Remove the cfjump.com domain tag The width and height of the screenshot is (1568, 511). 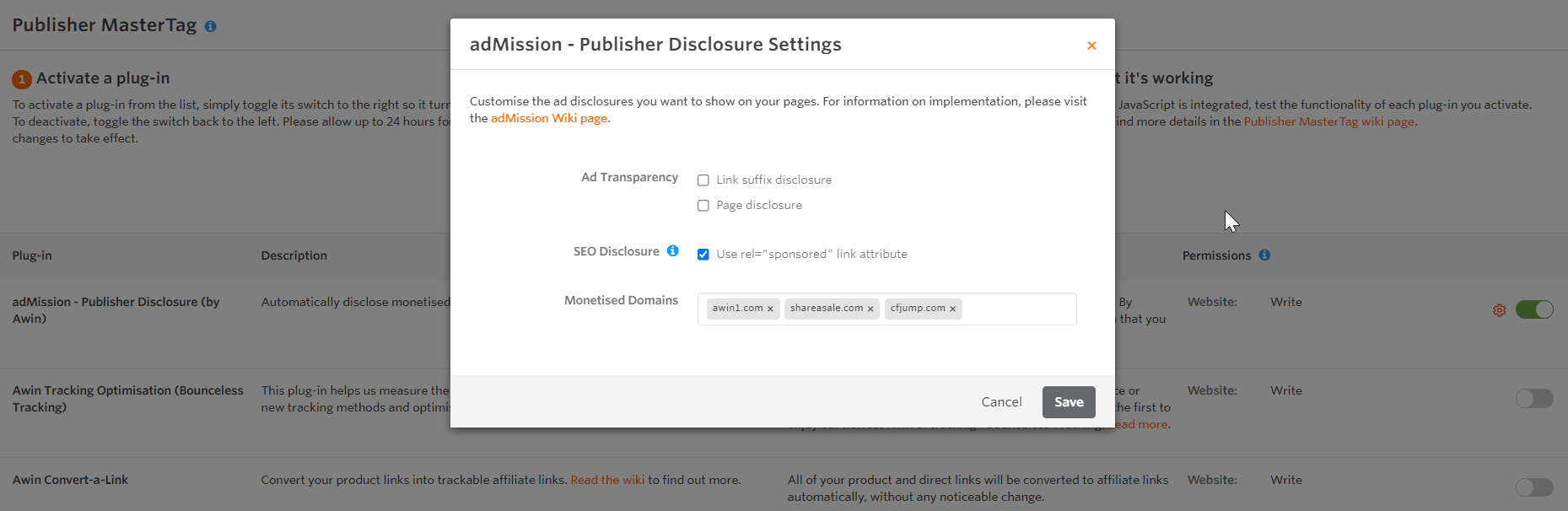952,309
